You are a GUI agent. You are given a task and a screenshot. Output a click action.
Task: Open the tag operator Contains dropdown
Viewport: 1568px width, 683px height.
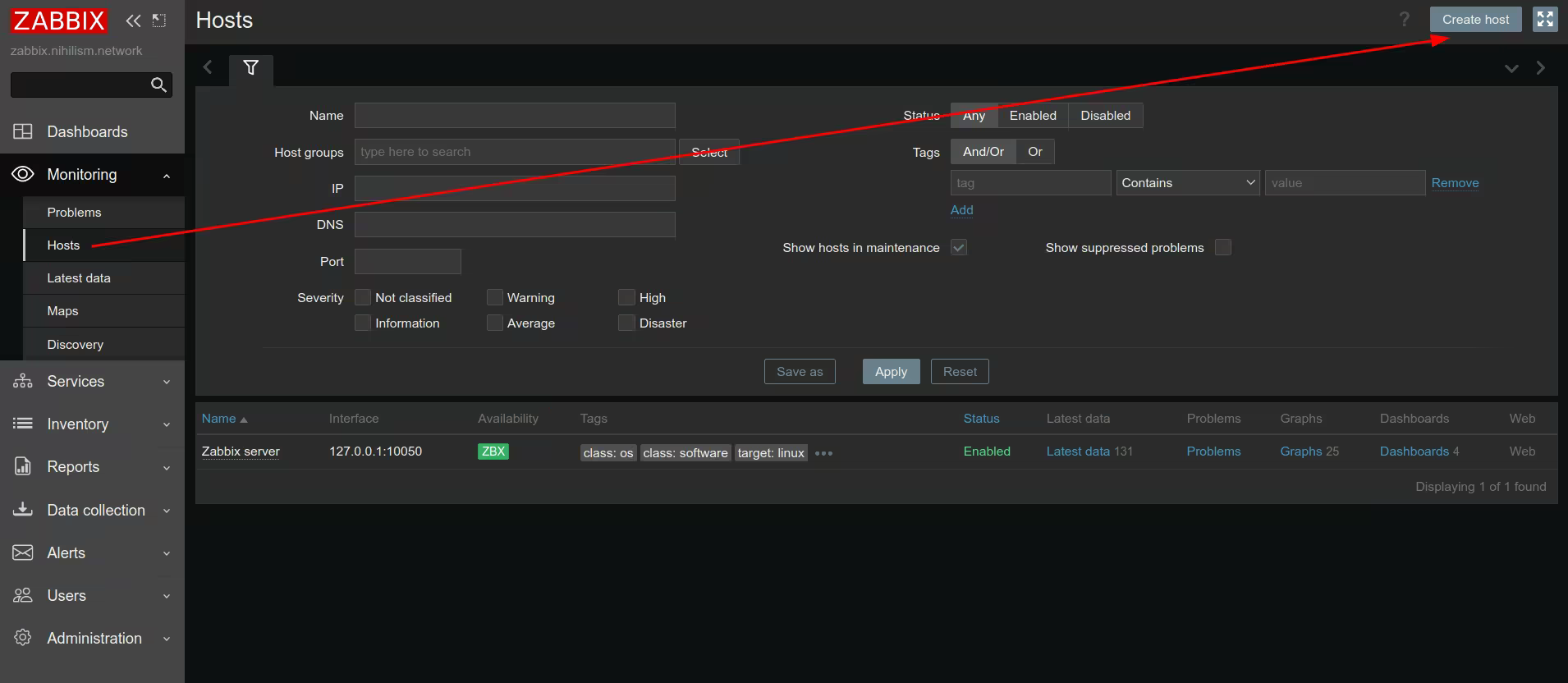point(1188,183)
